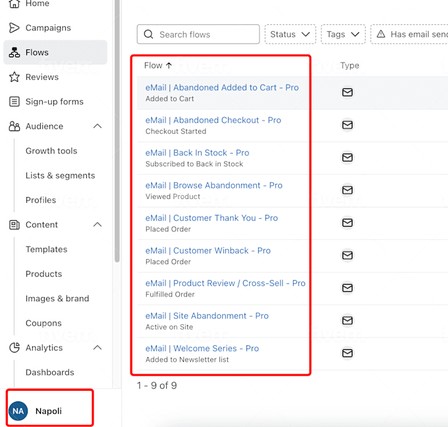Open the Status filter dropdown
The width and height of the screenshot is (448, 427).
coord(290,34)
